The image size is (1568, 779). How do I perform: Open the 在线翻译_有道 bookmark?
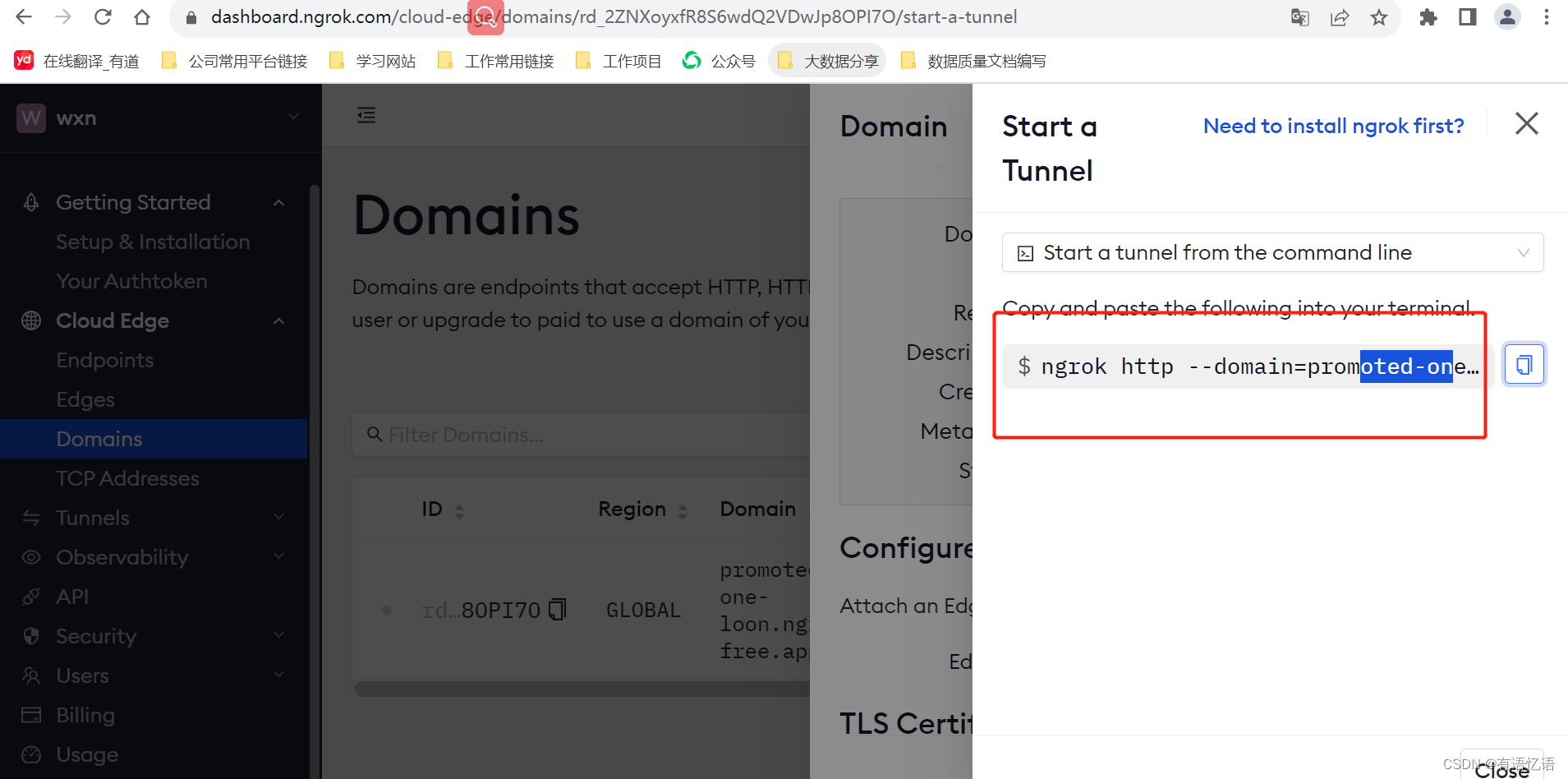pyautogui.click(x=77, y=61)
